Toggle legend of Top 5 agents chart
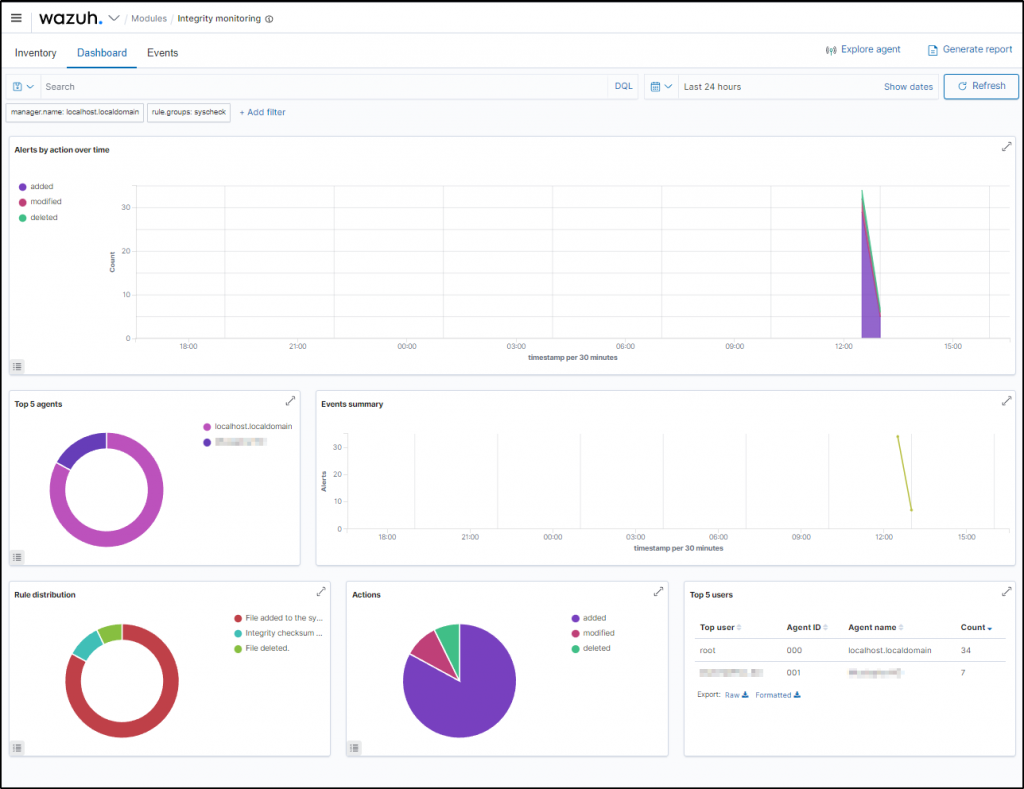The height and width of the screenshot is (789, 1024). pos(18,557)
